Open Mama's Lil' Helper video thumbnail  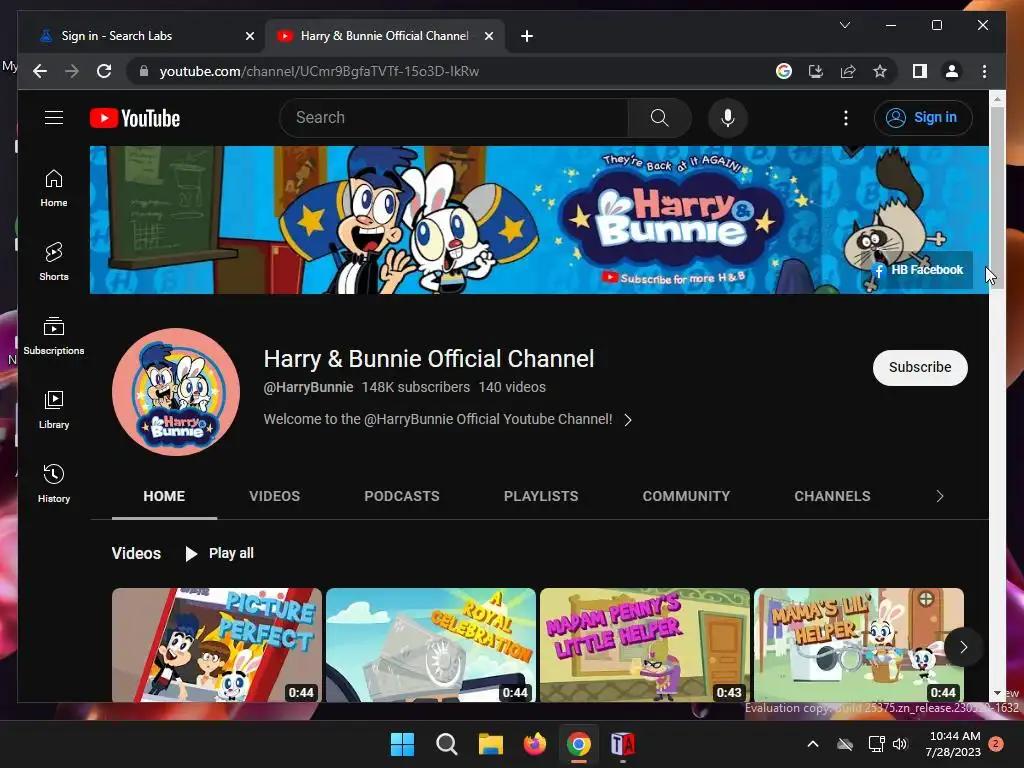859,645
